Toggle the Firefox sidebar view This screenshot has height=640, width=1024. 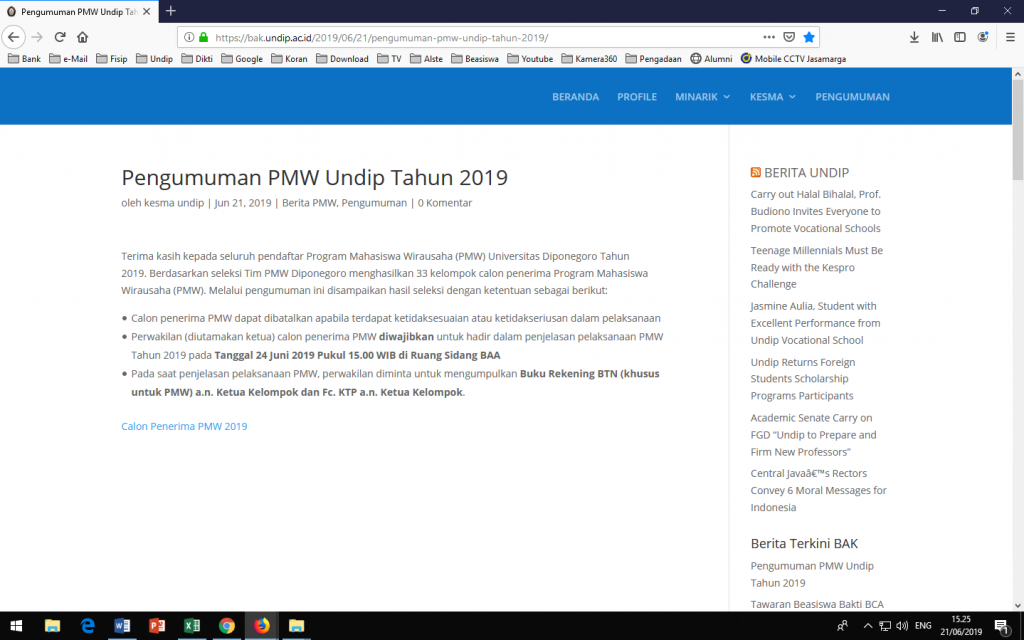pyautogui.click(x=960, y=37)
